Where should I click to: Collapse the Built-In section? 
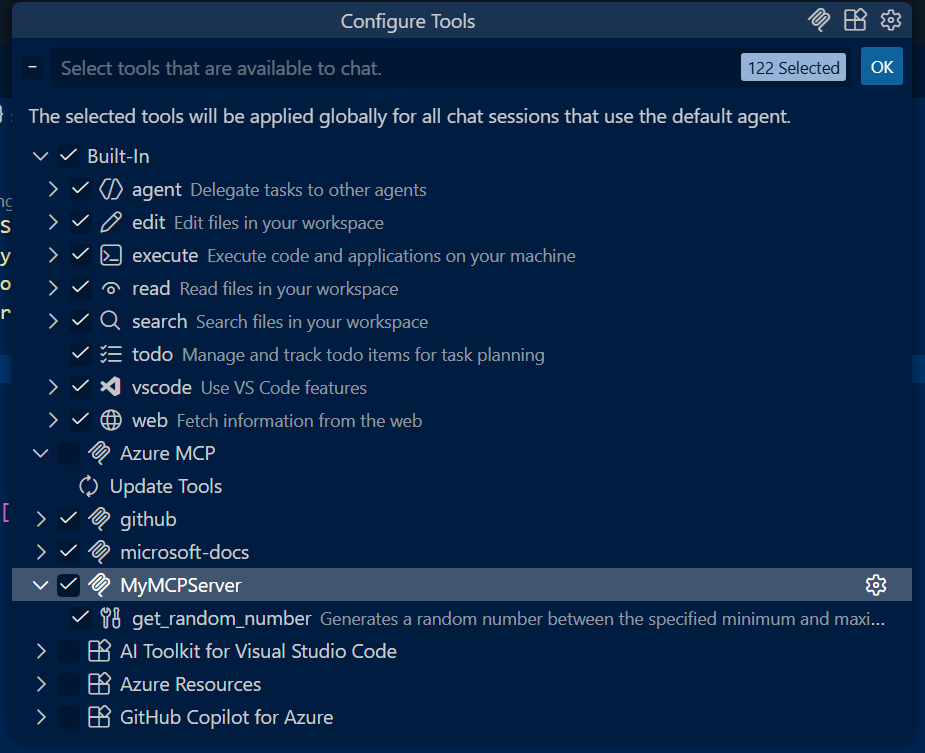tap(40, 156)
